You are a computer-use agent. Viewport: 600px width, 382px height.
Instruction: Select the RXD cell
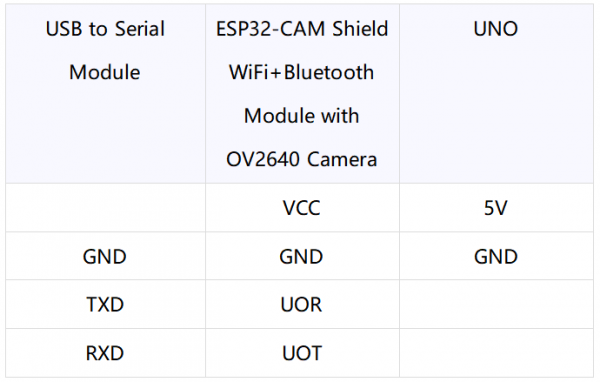tap(105, 353)
